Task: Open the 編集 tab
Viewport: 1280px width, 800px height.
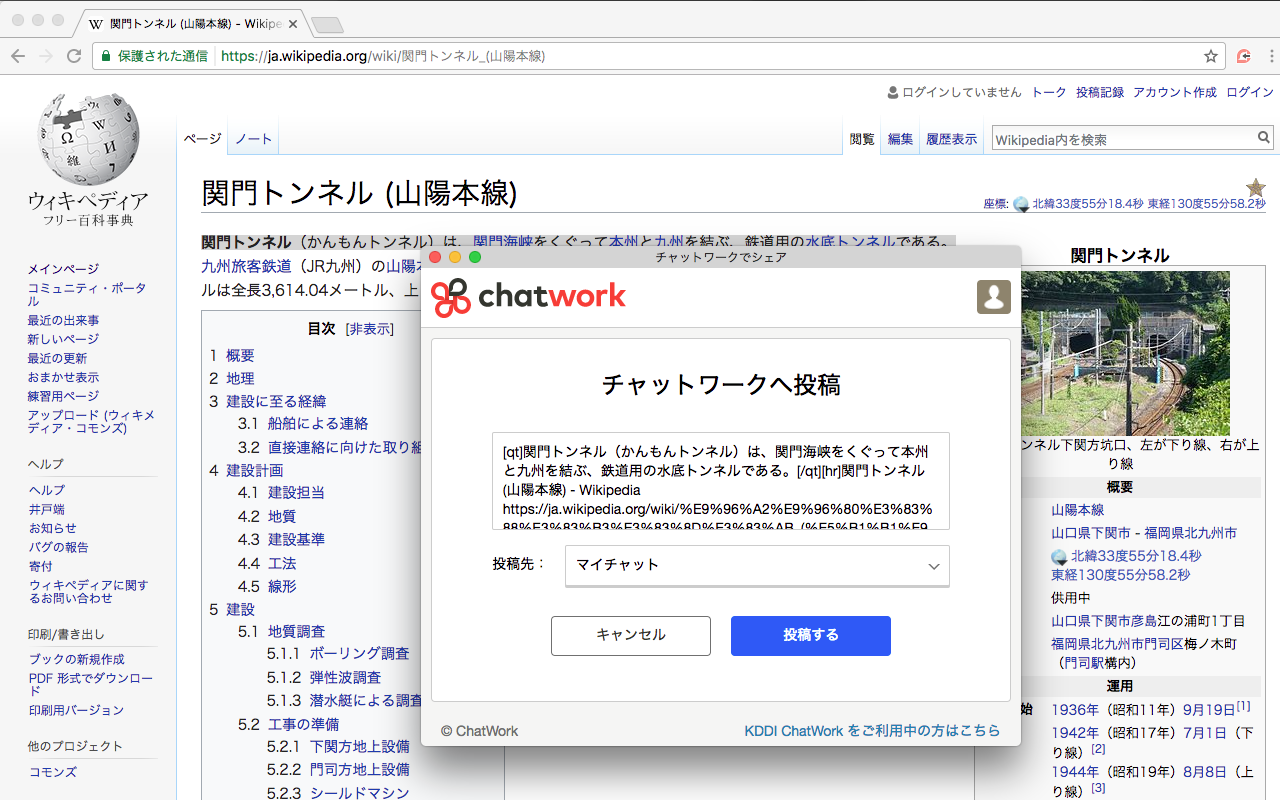Action: [900, 139]
